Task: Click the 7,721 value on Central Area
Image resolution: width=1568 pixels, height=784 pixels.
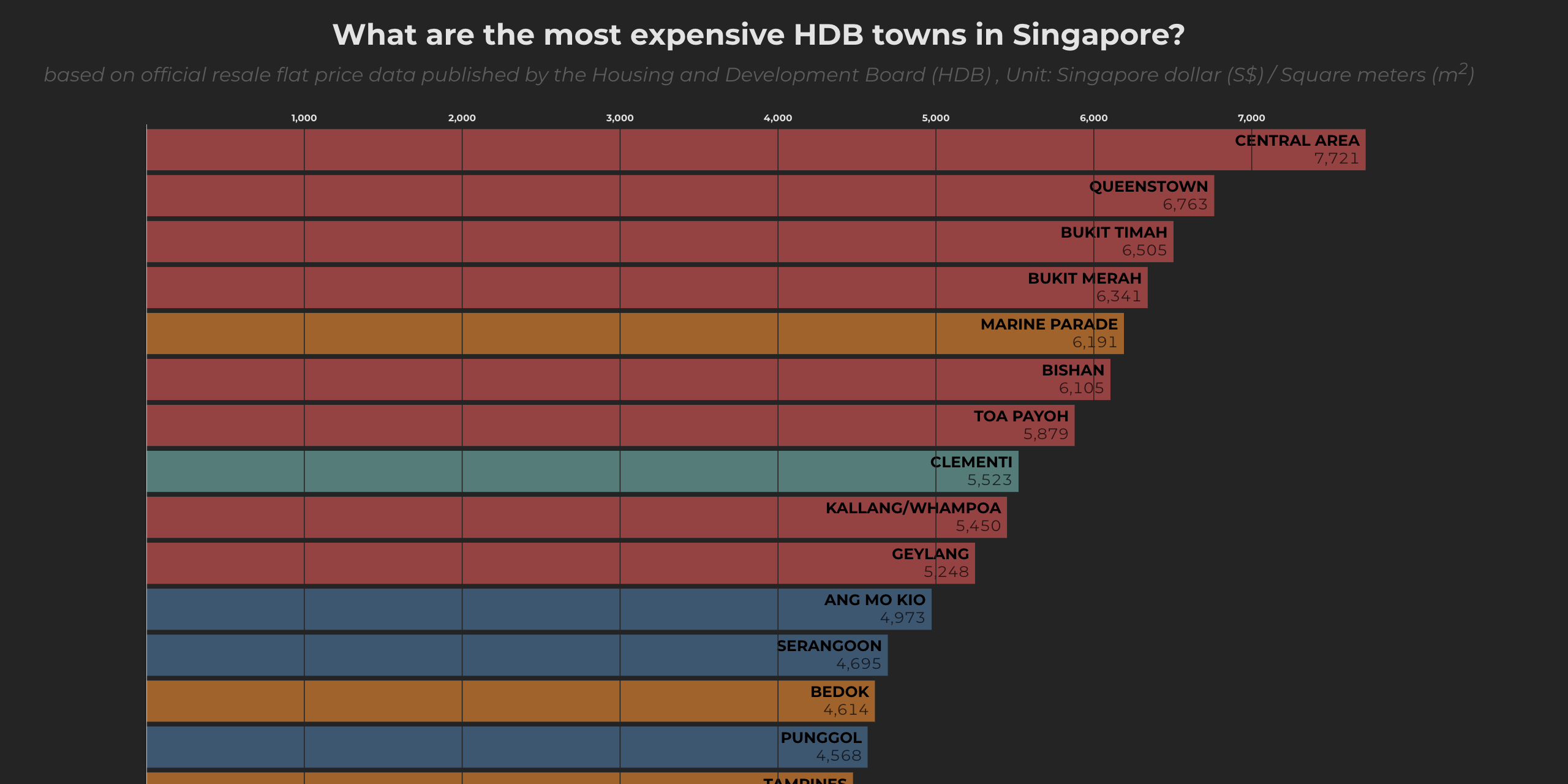Action: [1336, 159]
